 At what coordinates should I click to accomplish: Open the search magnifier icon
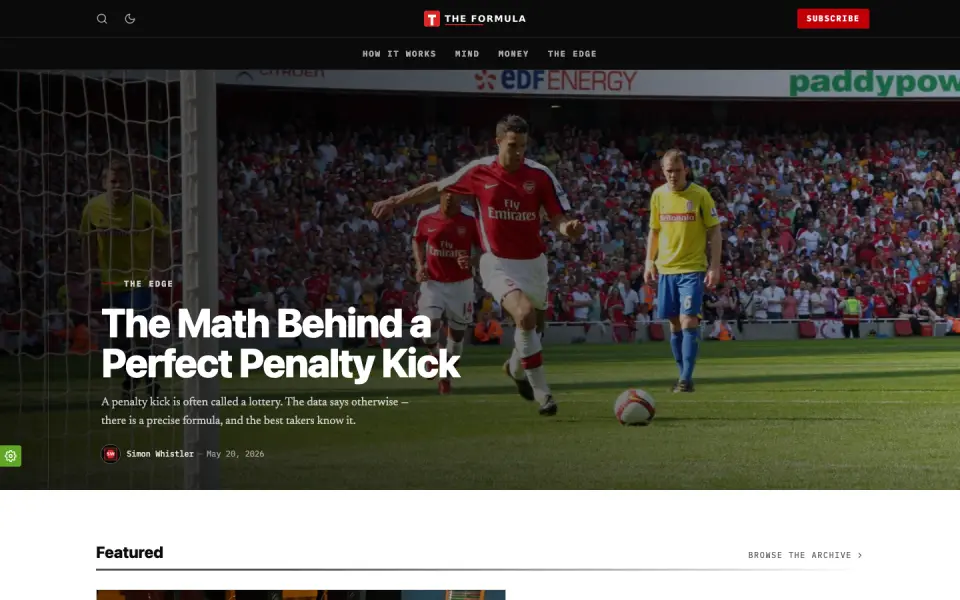pyautogui.click(x=102, y=18)
